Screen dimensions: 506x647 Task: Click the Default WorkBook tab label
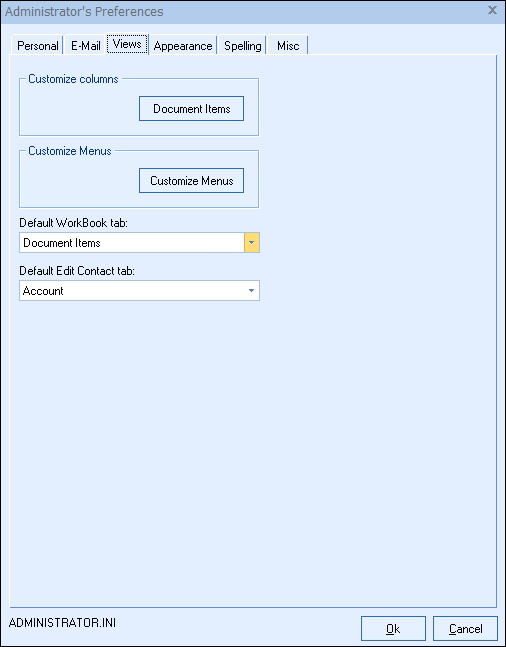pyautogui.click(x=74, y=223)
